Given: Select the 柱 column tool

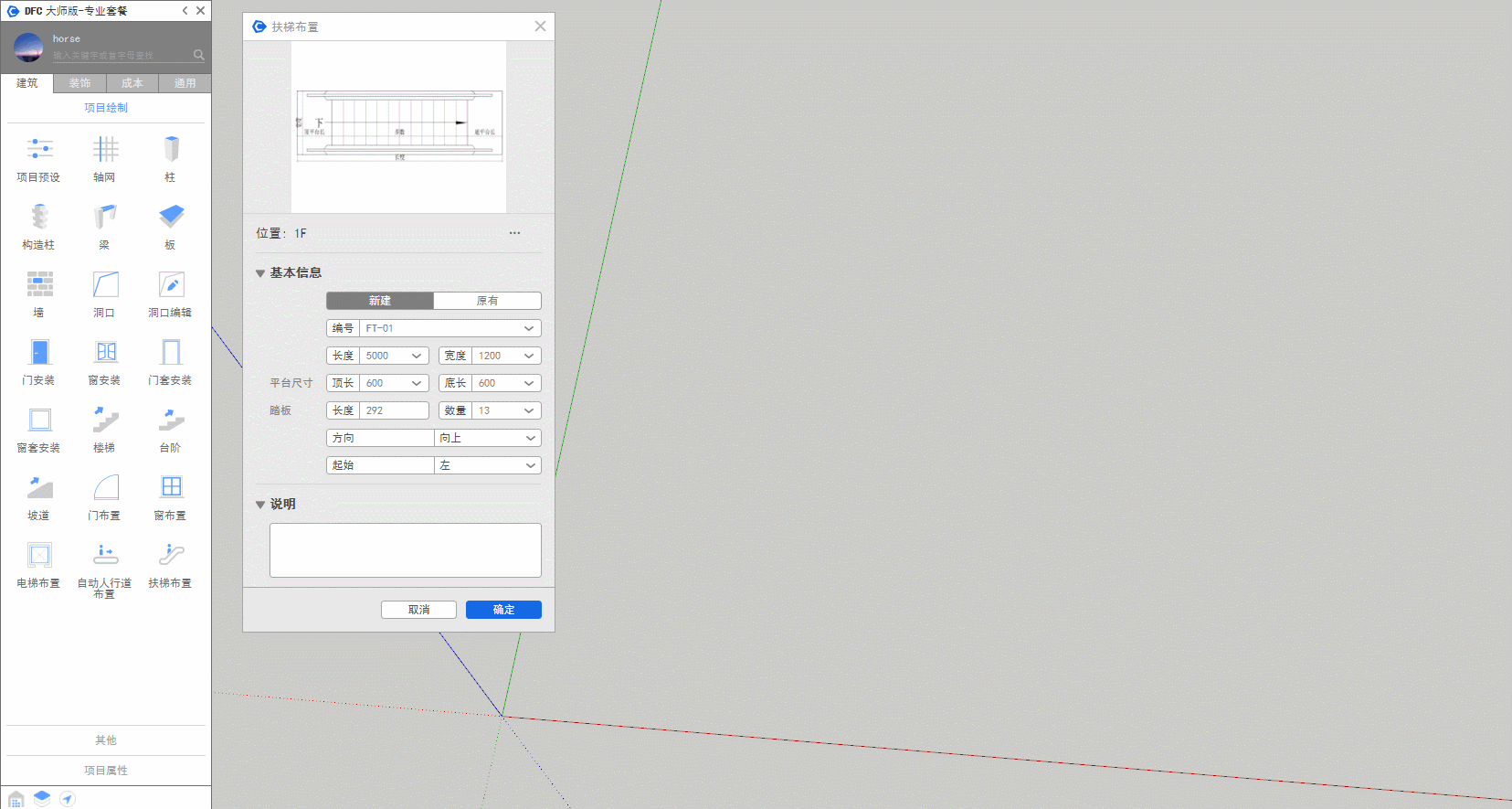Looking at the screenshot, I should 171,150.
